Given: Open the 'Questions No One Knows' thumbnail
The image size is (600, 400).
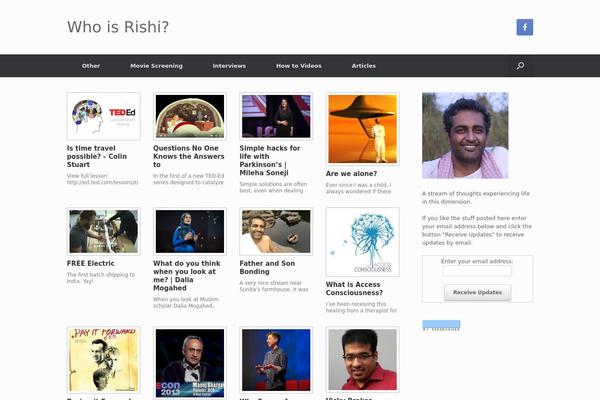Looking at the screenshot, I should point(190,116).
